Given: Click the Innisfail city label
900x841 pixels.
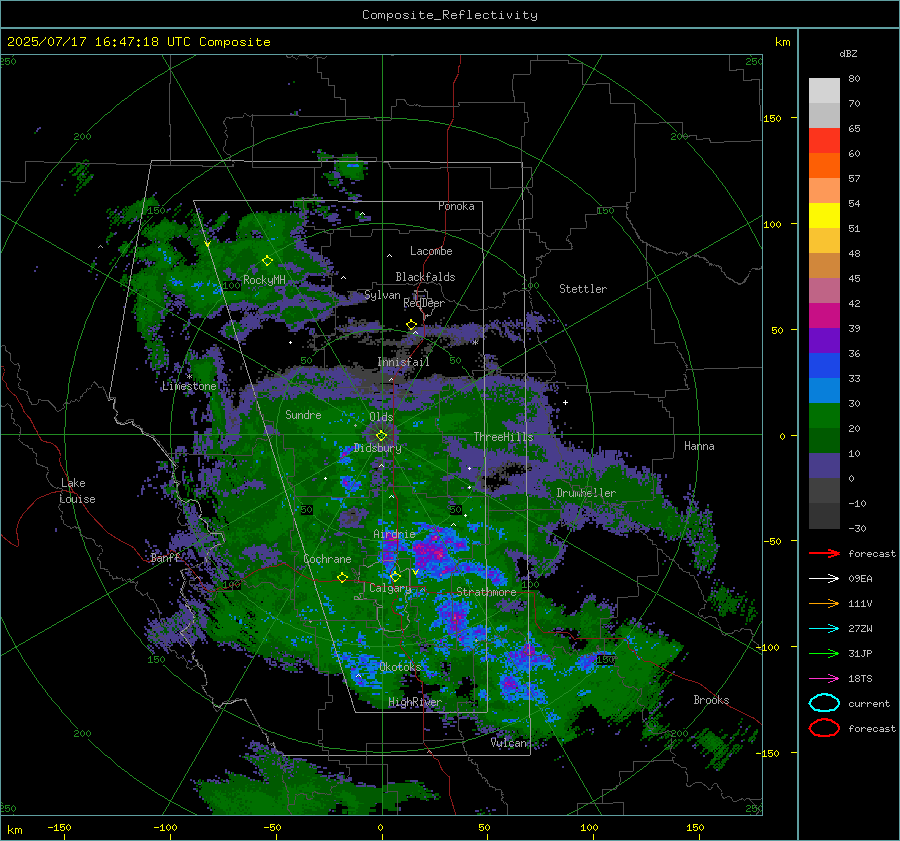Looking at the screenshot, I should 403,362.
